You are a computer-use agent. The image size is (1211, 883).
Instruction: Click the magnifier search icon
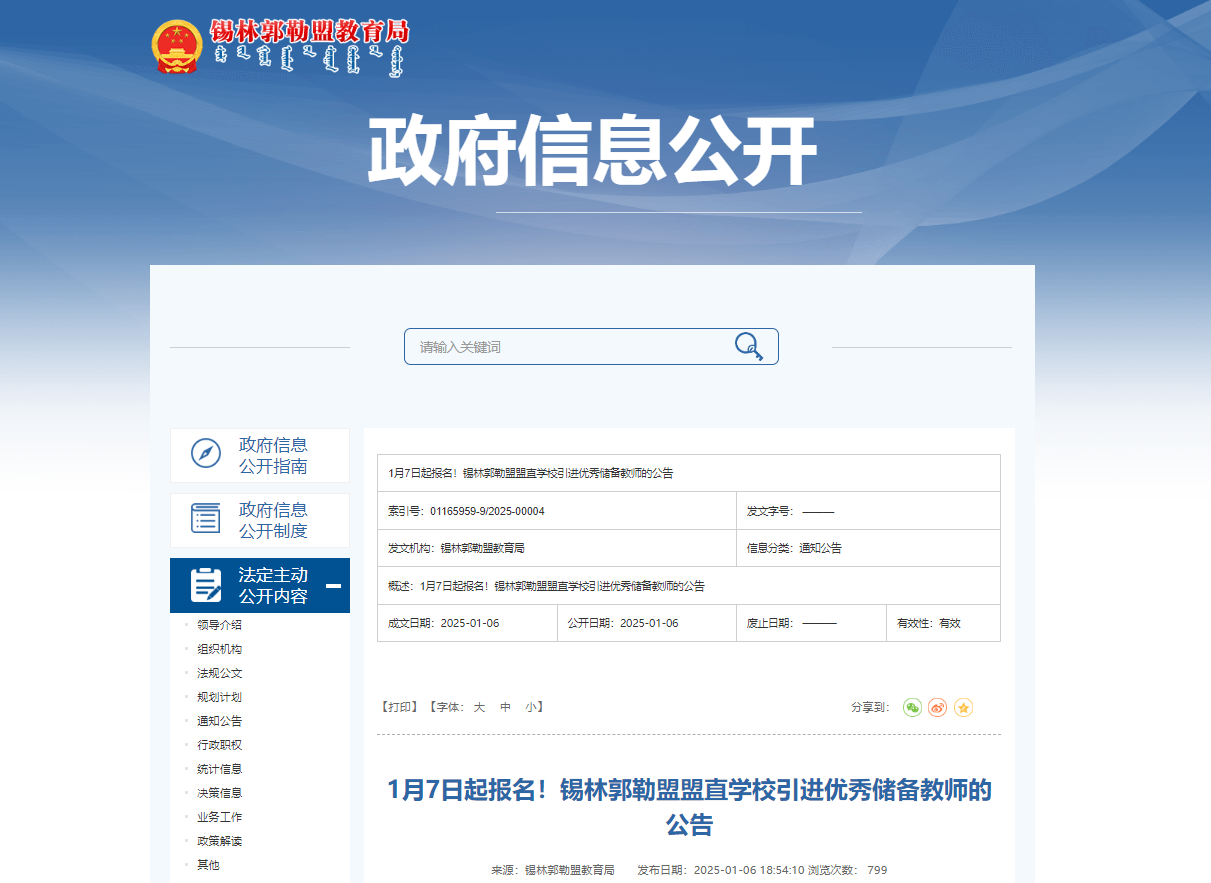[749, 347]
